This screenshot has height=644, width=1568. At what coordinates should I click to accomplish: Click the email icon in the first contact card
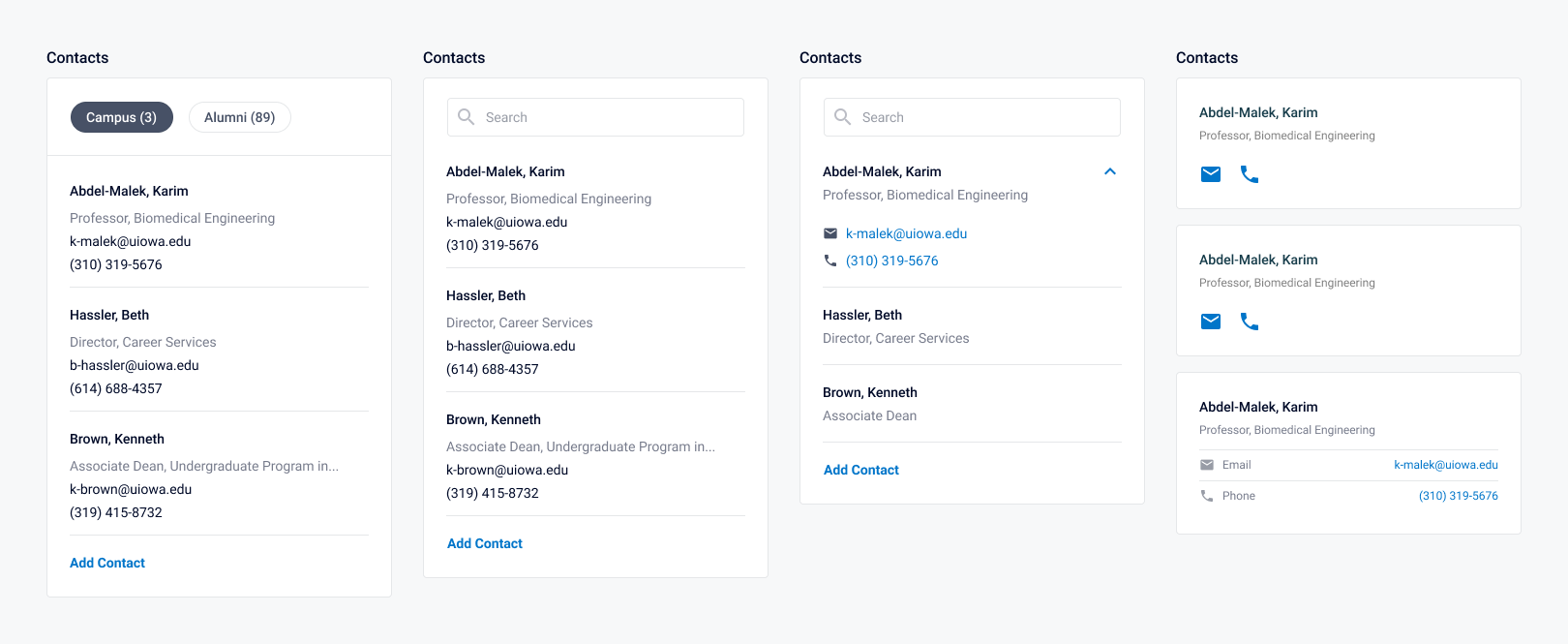point(1210,174)
